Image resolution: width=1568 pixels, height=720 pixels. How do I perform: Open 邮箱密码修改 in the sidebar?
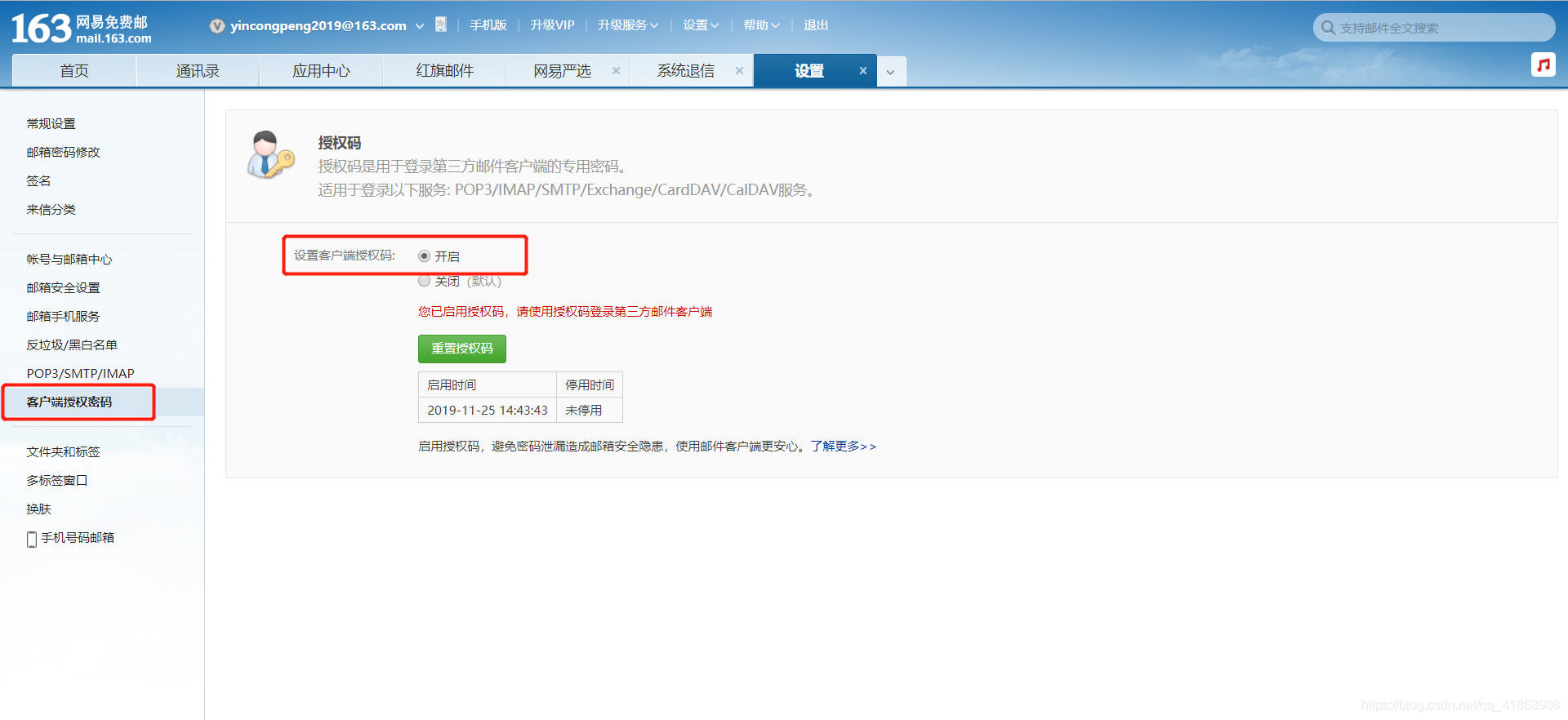click(63, 153)
